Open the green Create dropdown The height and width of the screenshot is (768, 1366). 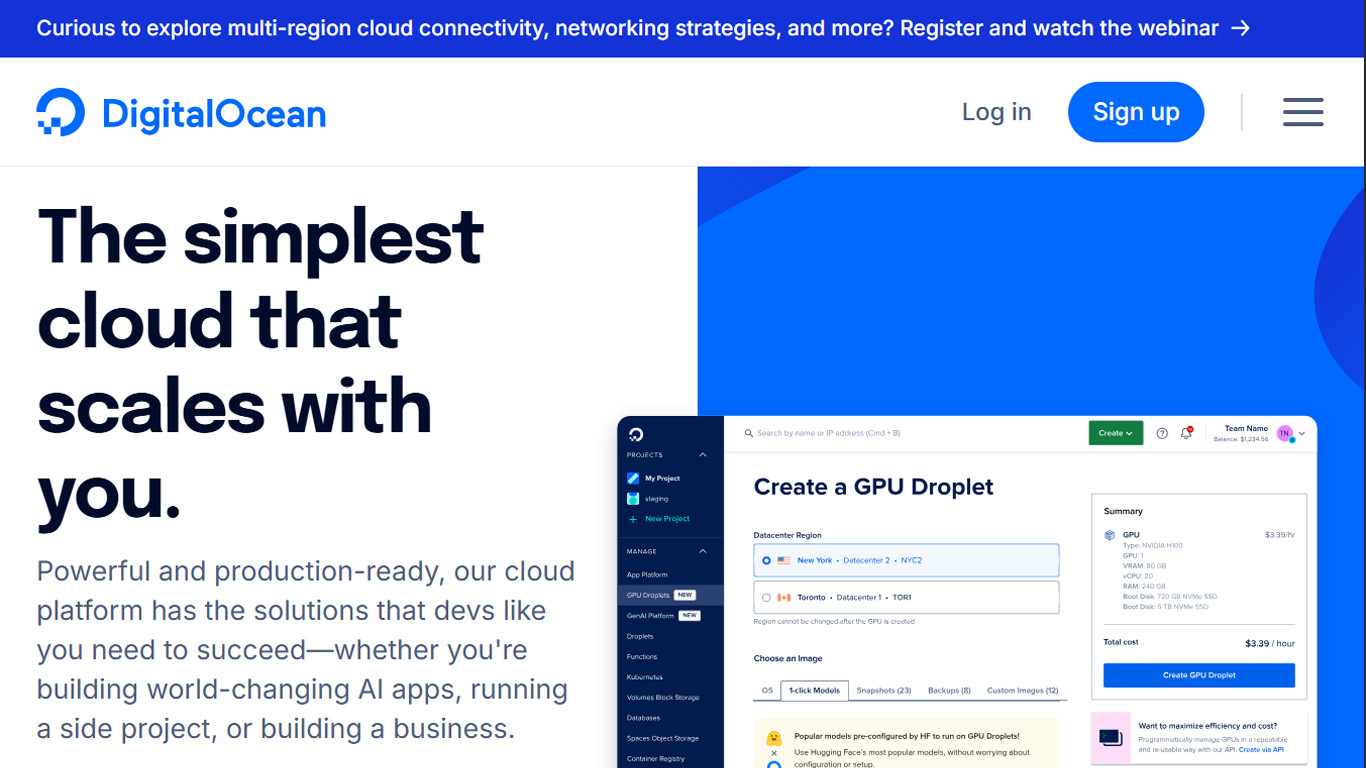tap(1115, 433)
